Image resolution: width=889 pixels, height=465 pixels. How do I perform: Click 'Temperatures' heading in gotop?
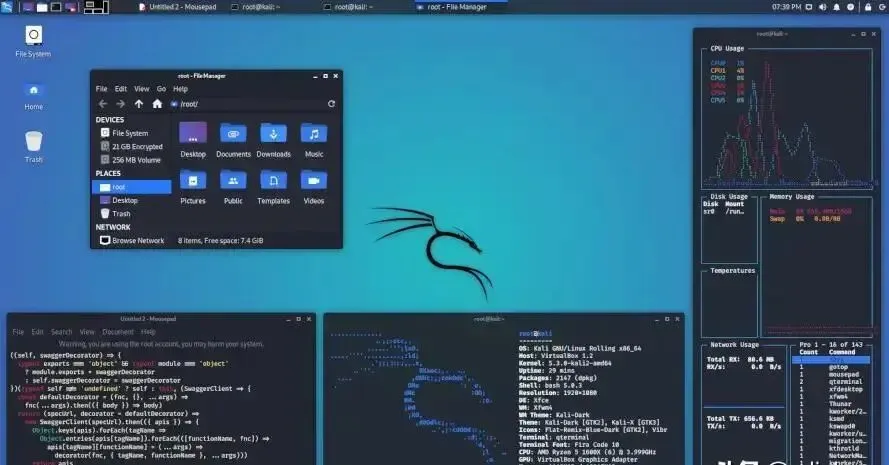[x=733, y=271]
